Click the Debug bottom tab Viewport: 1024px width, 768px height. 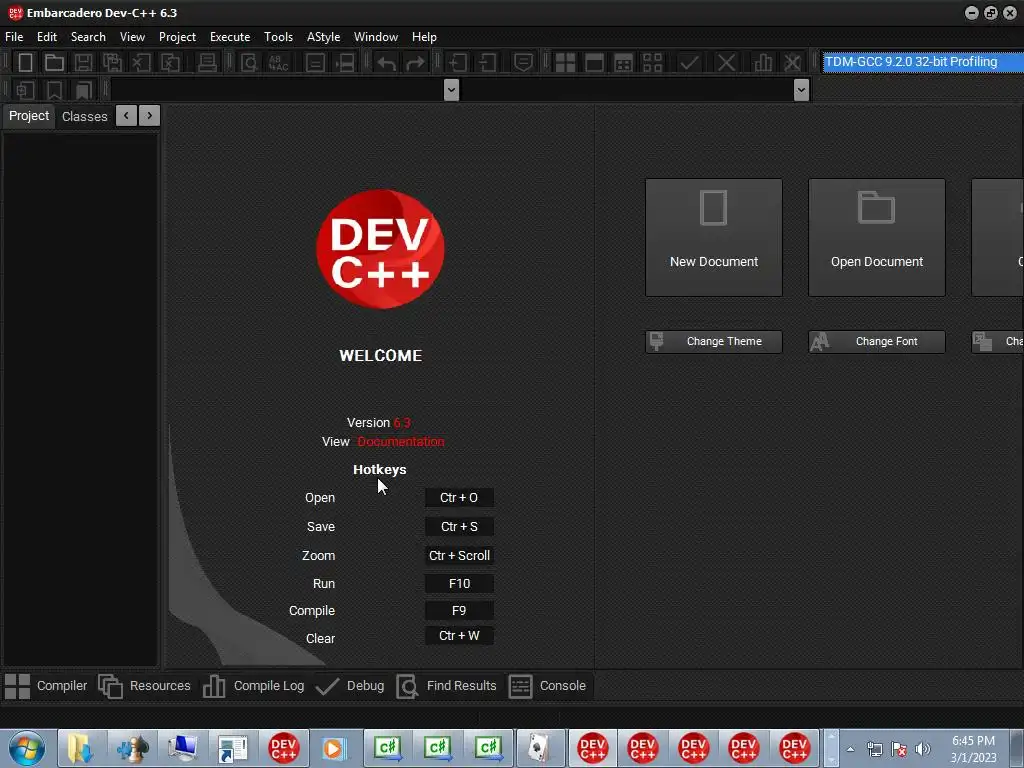350,686
